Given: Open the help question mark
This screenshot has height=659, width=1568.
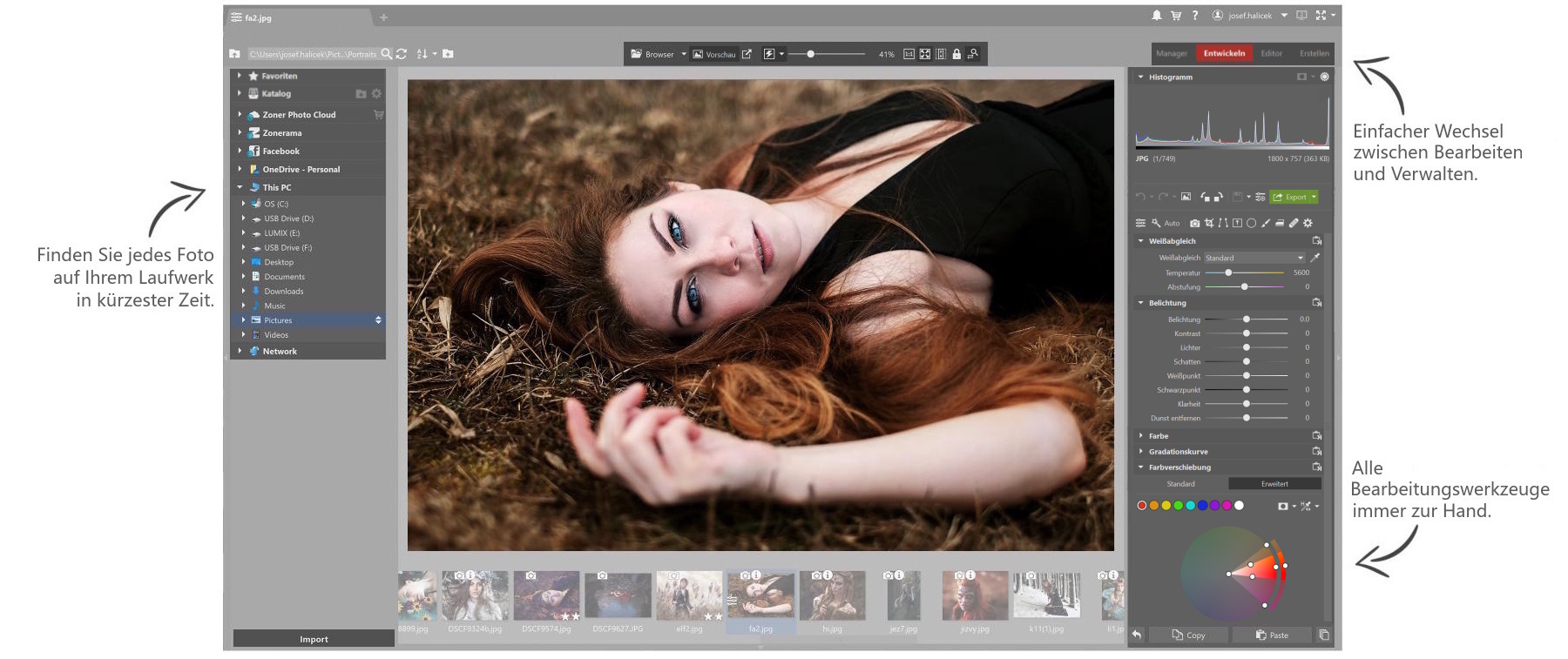Looking at the screenshot, I should coord(1195,16).
